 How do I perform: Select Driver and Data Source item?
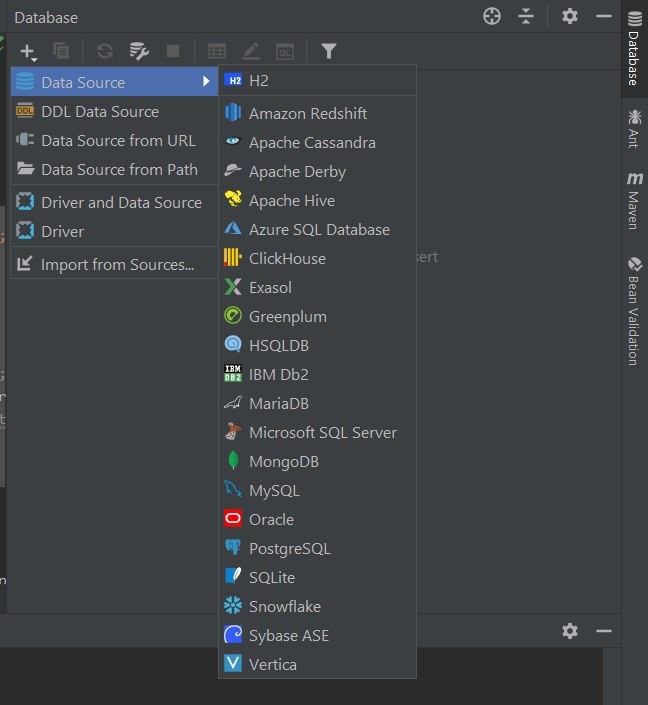tap(114, 202)
